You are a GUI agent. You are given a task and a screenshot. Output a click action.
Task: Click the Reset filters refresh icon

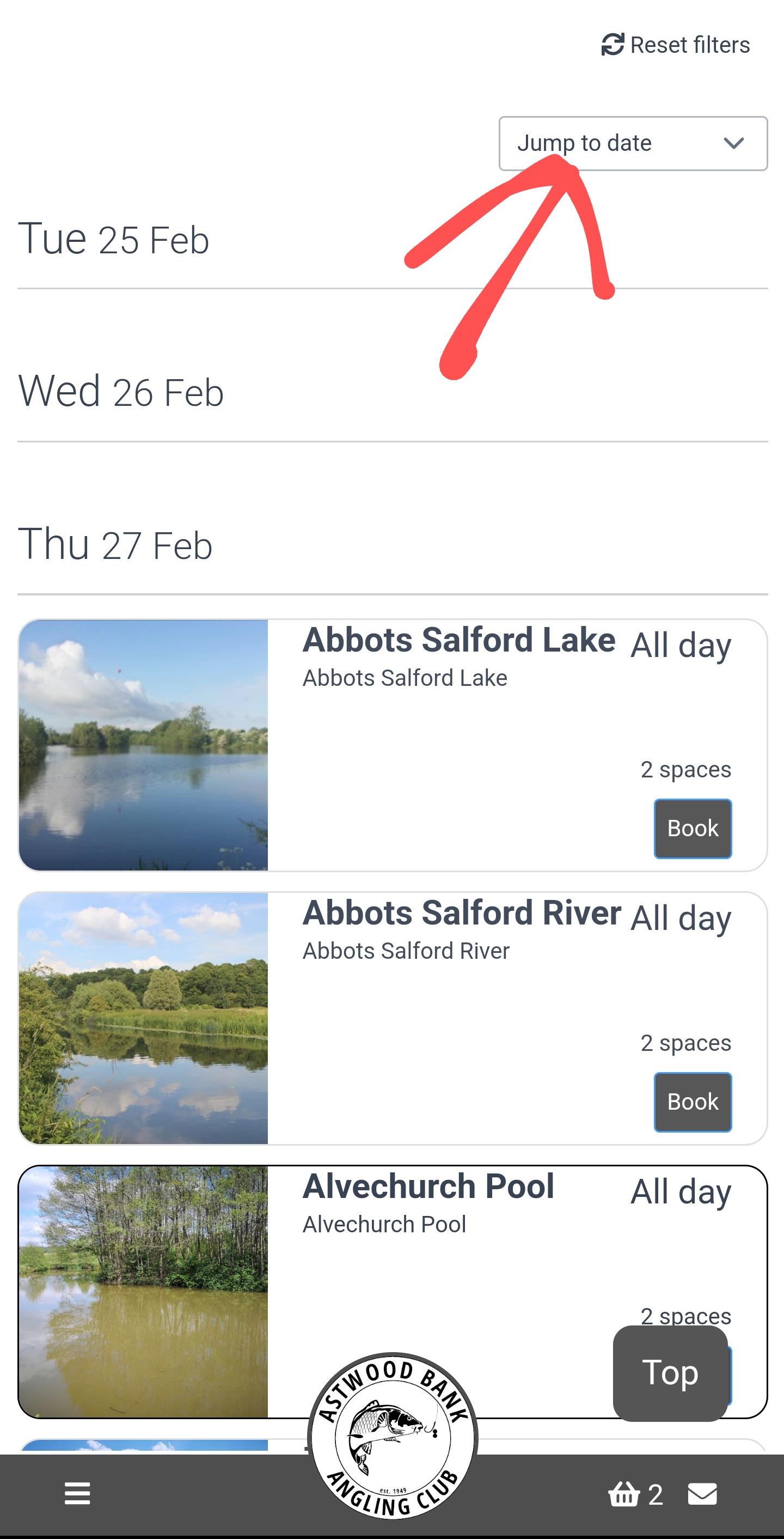pos(612,45)
